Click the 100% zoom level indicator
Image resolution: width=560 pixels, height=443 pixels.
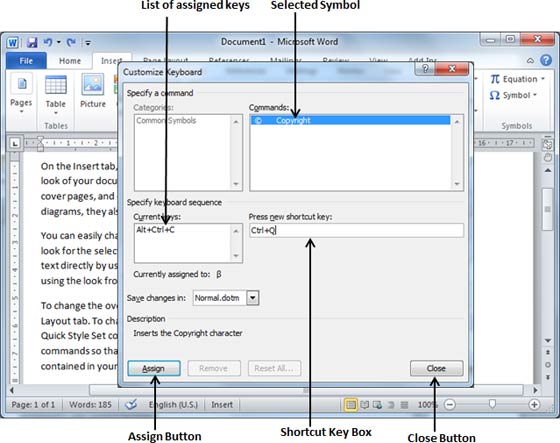click(x=427, y=405)
